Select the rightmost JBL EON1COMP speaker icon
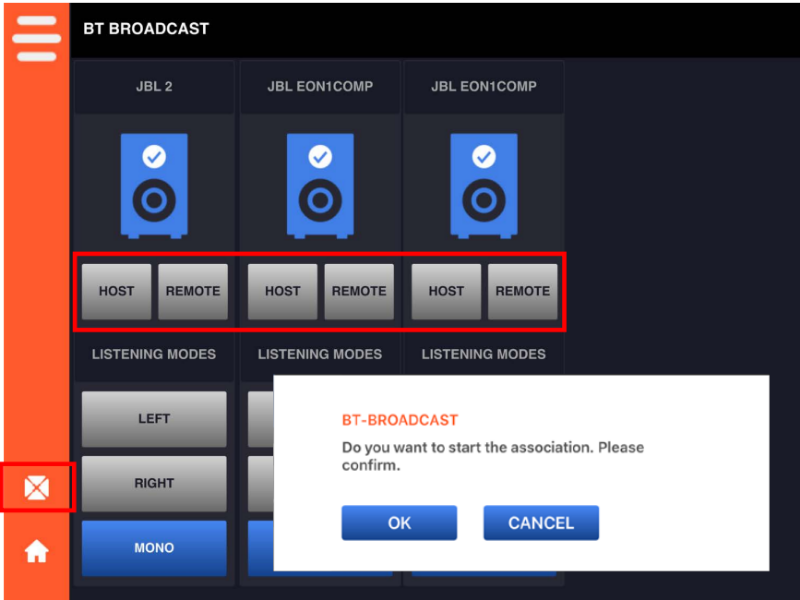This screenshot has width=800, height=600. coord(484,186)
